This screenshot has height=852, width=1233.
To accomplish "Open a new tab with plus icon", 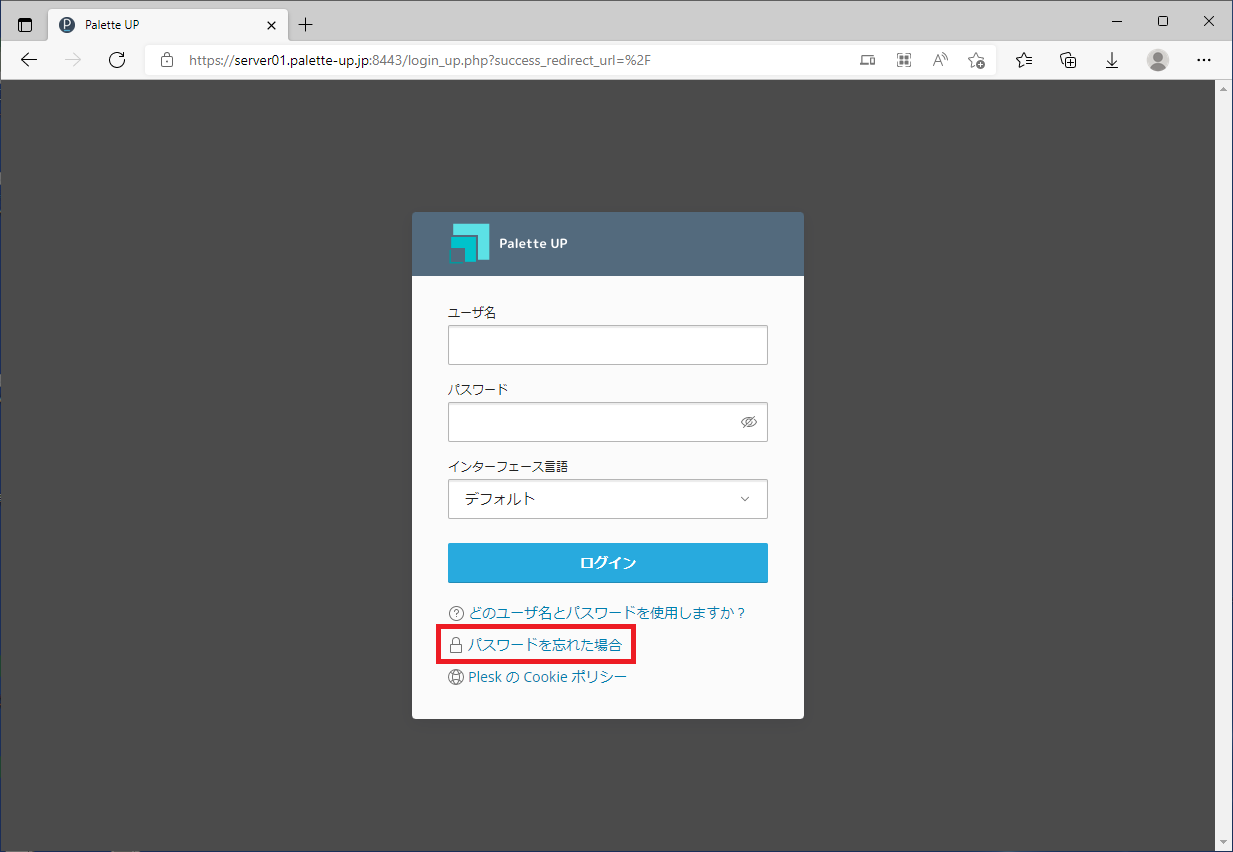I will click(306, 25).
